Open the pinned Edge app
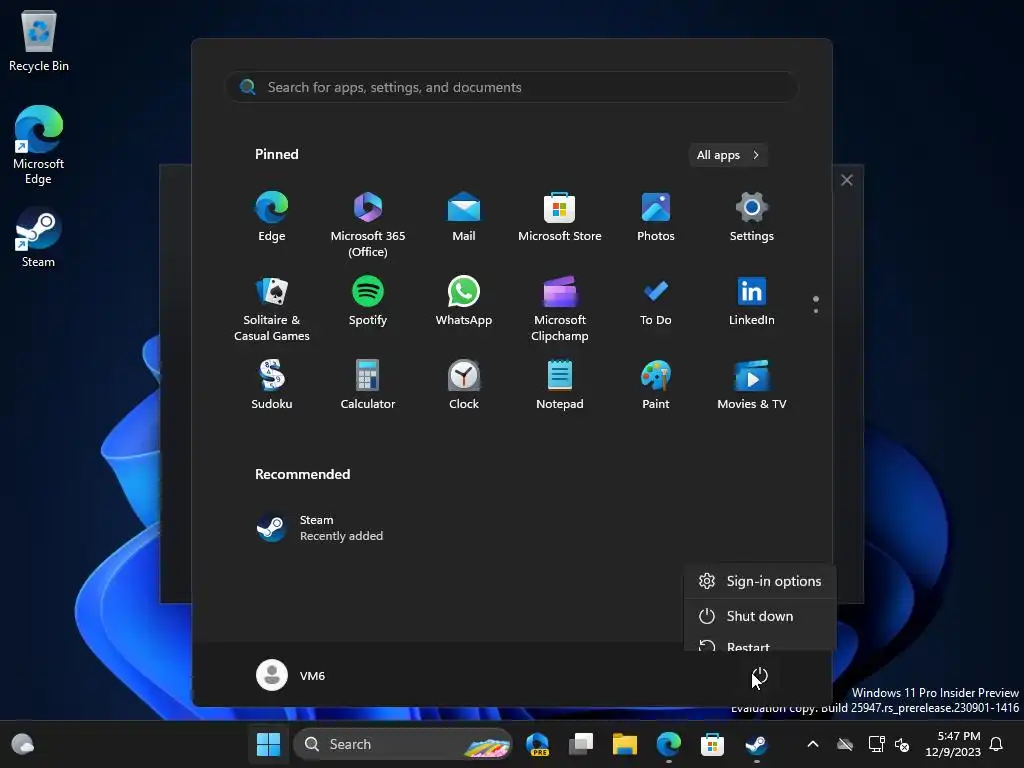Viewport: 1024px width, 768px height. pos(272,217)
